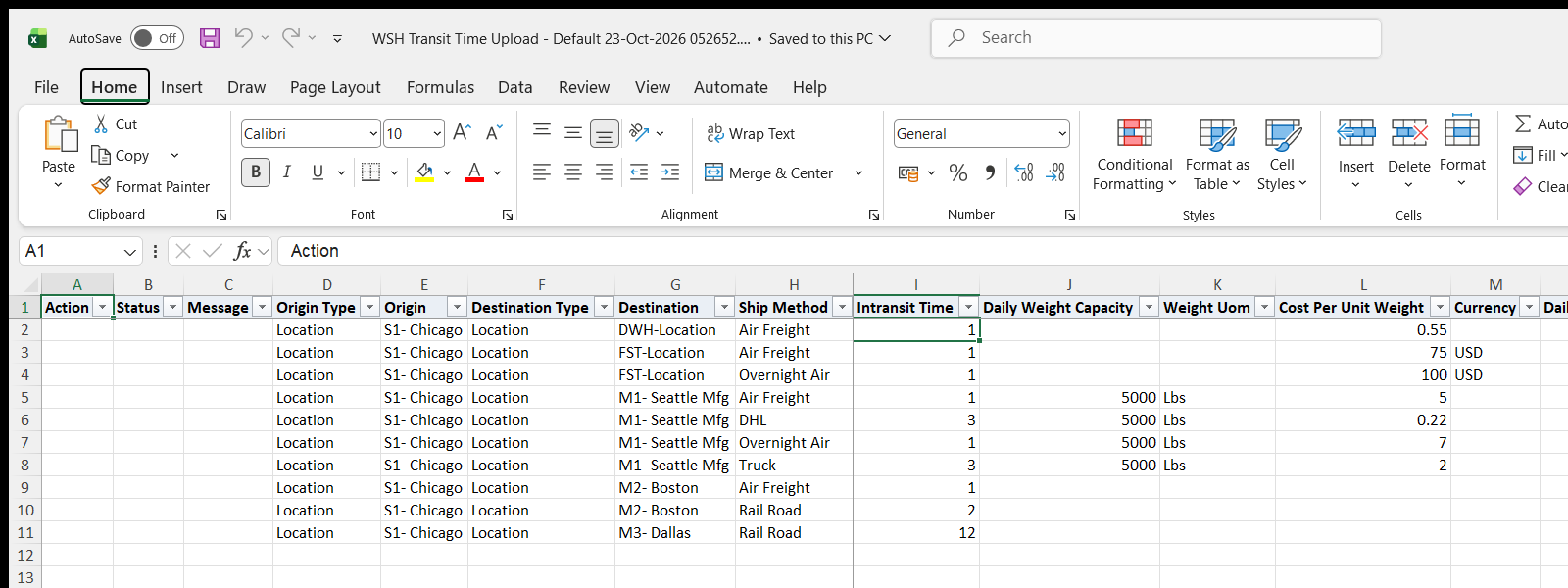
Task: Select column header I
Action: (916, 284)
